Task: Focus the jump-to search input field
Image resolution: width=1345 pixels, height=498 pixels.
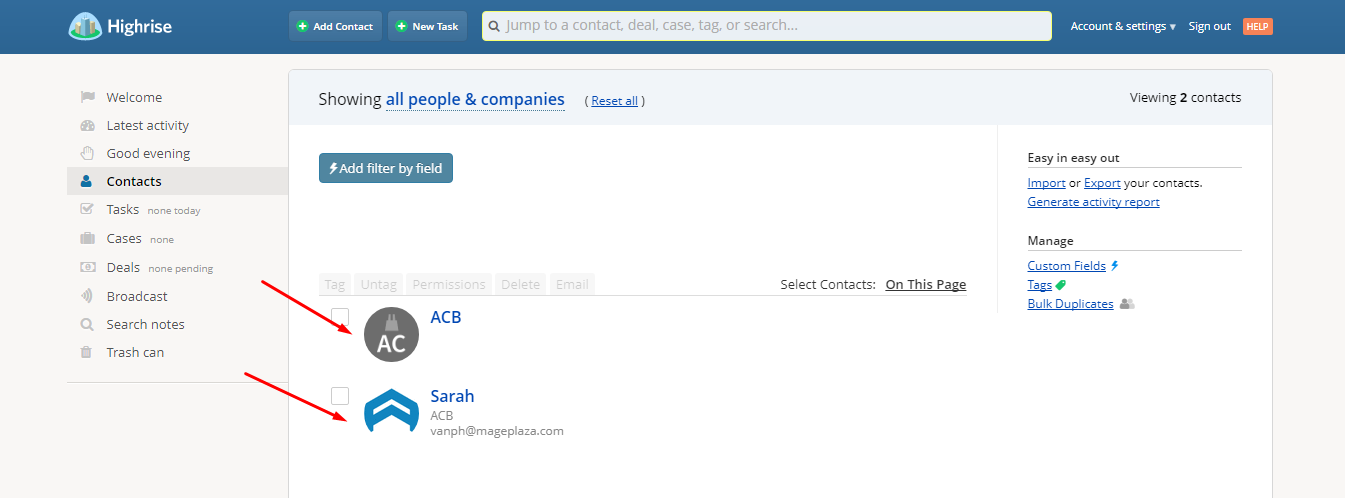Action: (x=767, y=26)
